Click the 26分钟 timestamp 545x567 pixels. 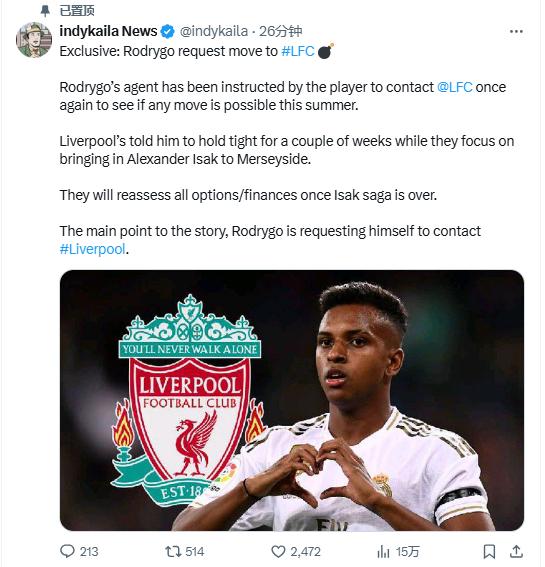click(280, 31)
